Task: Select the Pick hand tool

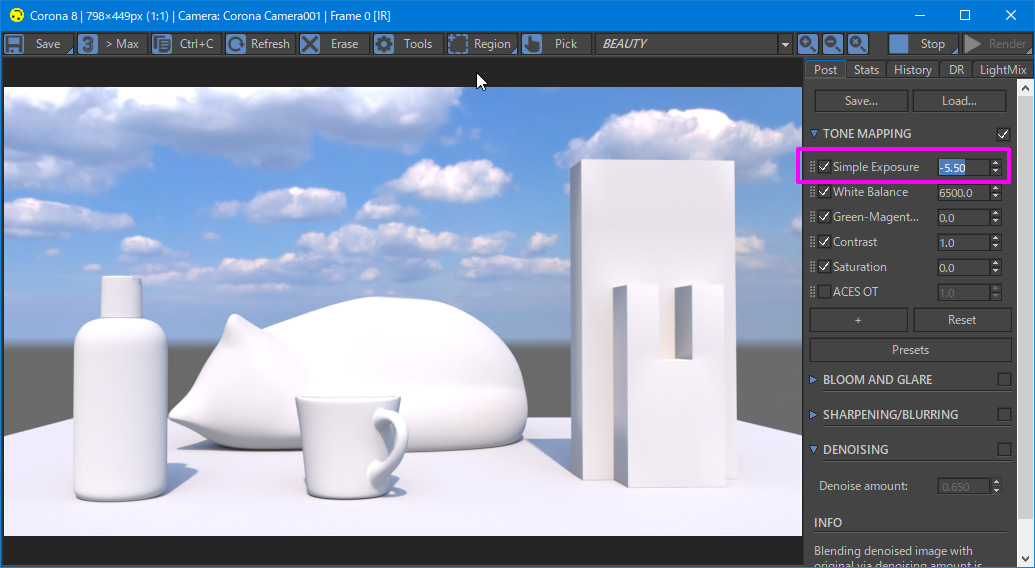Action: [x=532, y=44]
